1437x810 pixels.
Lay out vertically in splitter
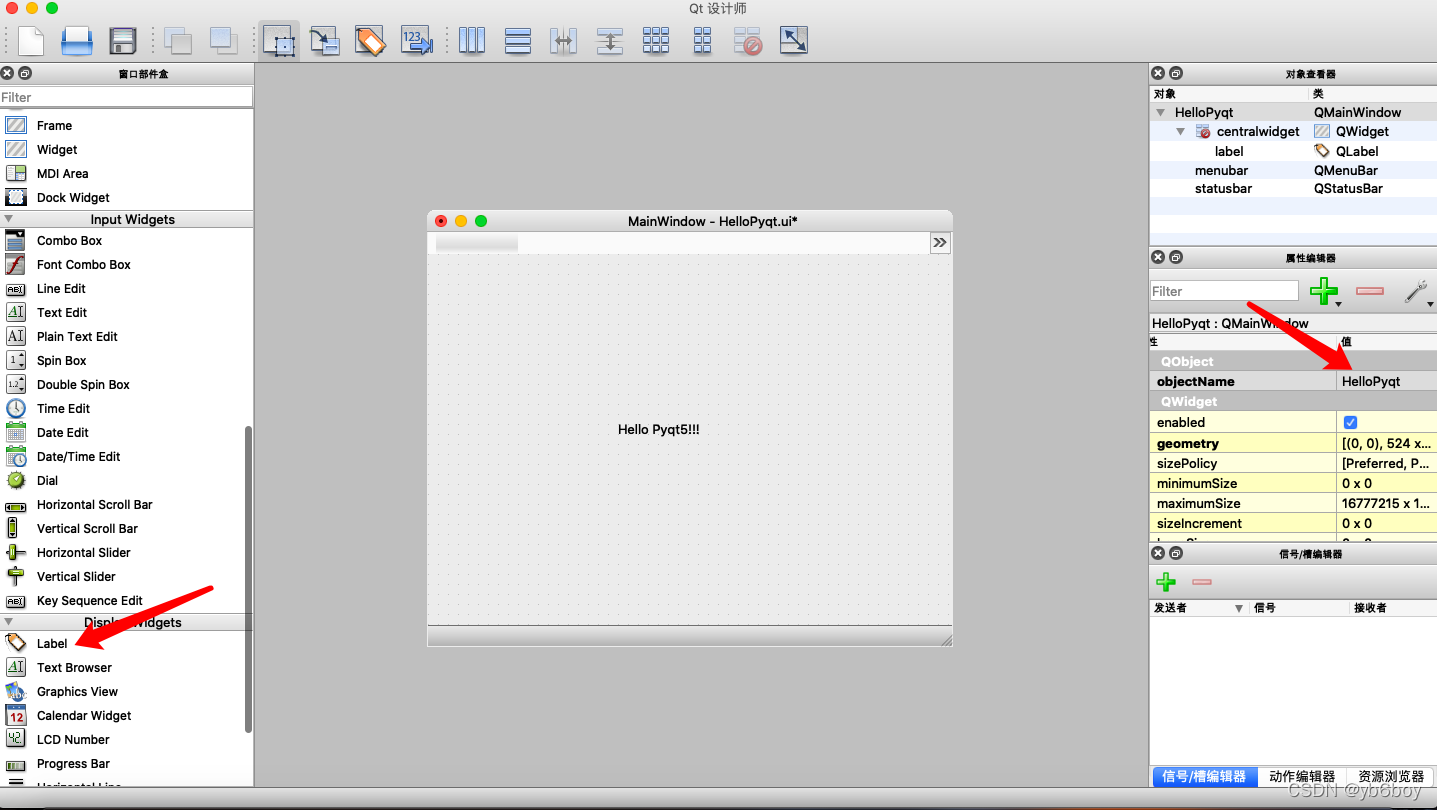coord(610,40)
